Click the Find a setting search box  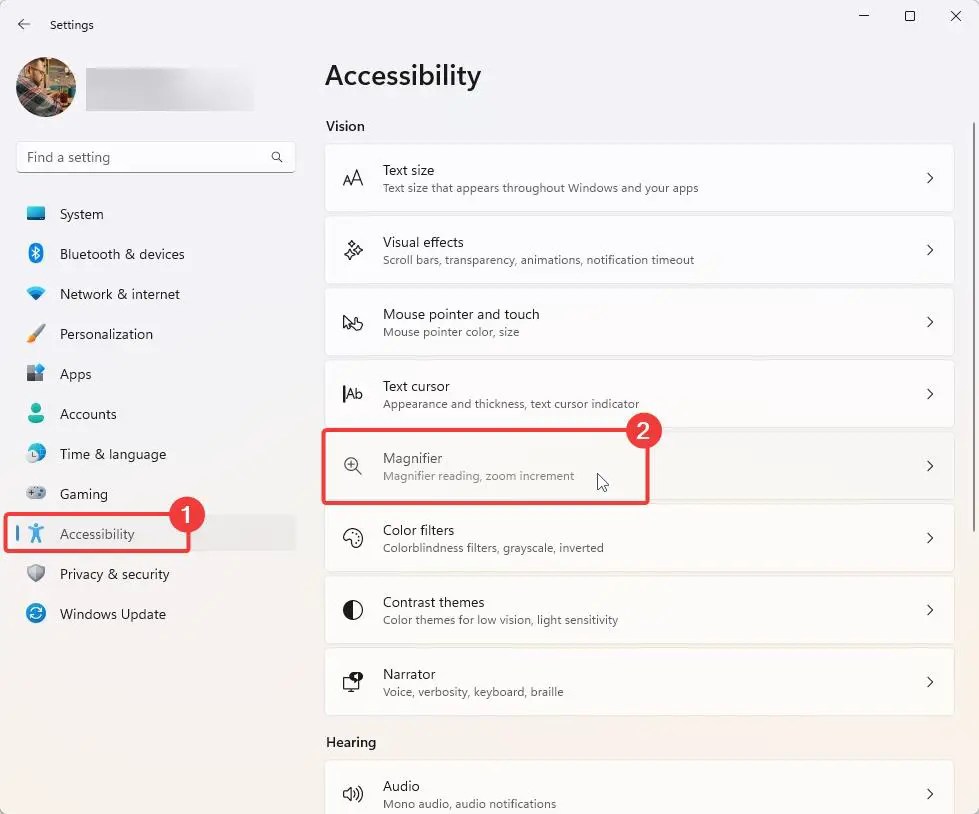[155, 157]
